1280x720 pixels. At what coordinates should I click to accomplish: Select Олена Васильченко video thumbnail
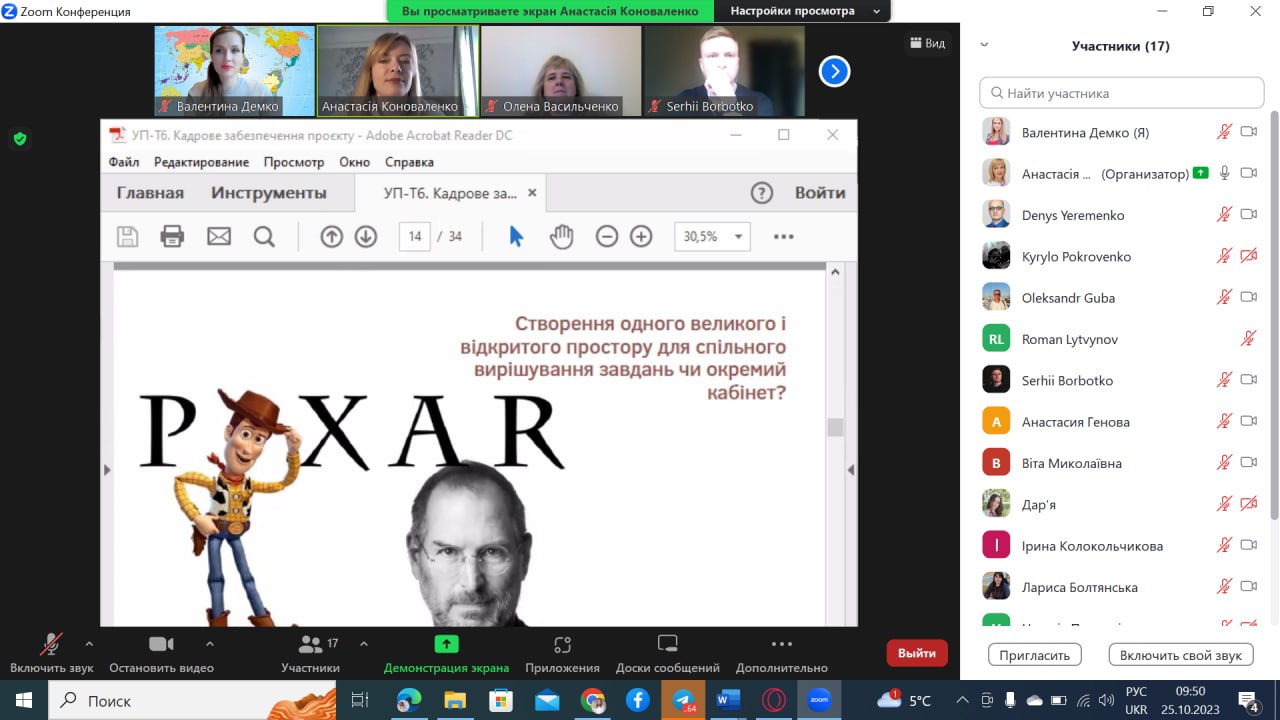[561, 71]
